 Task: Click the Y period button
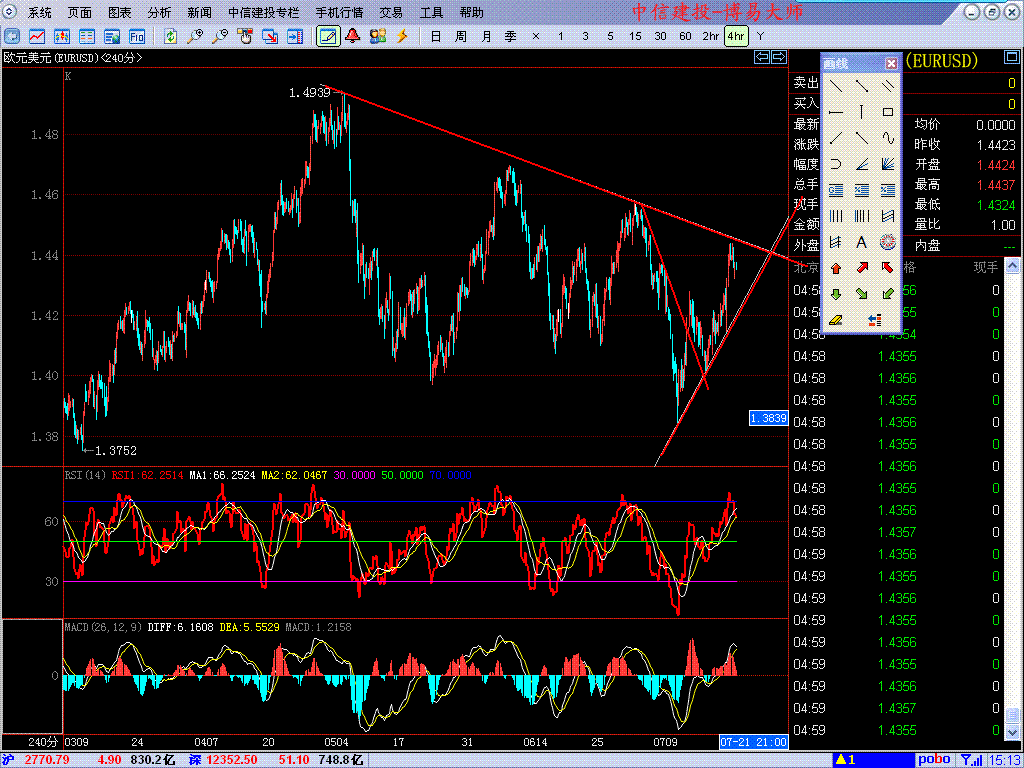760,37
